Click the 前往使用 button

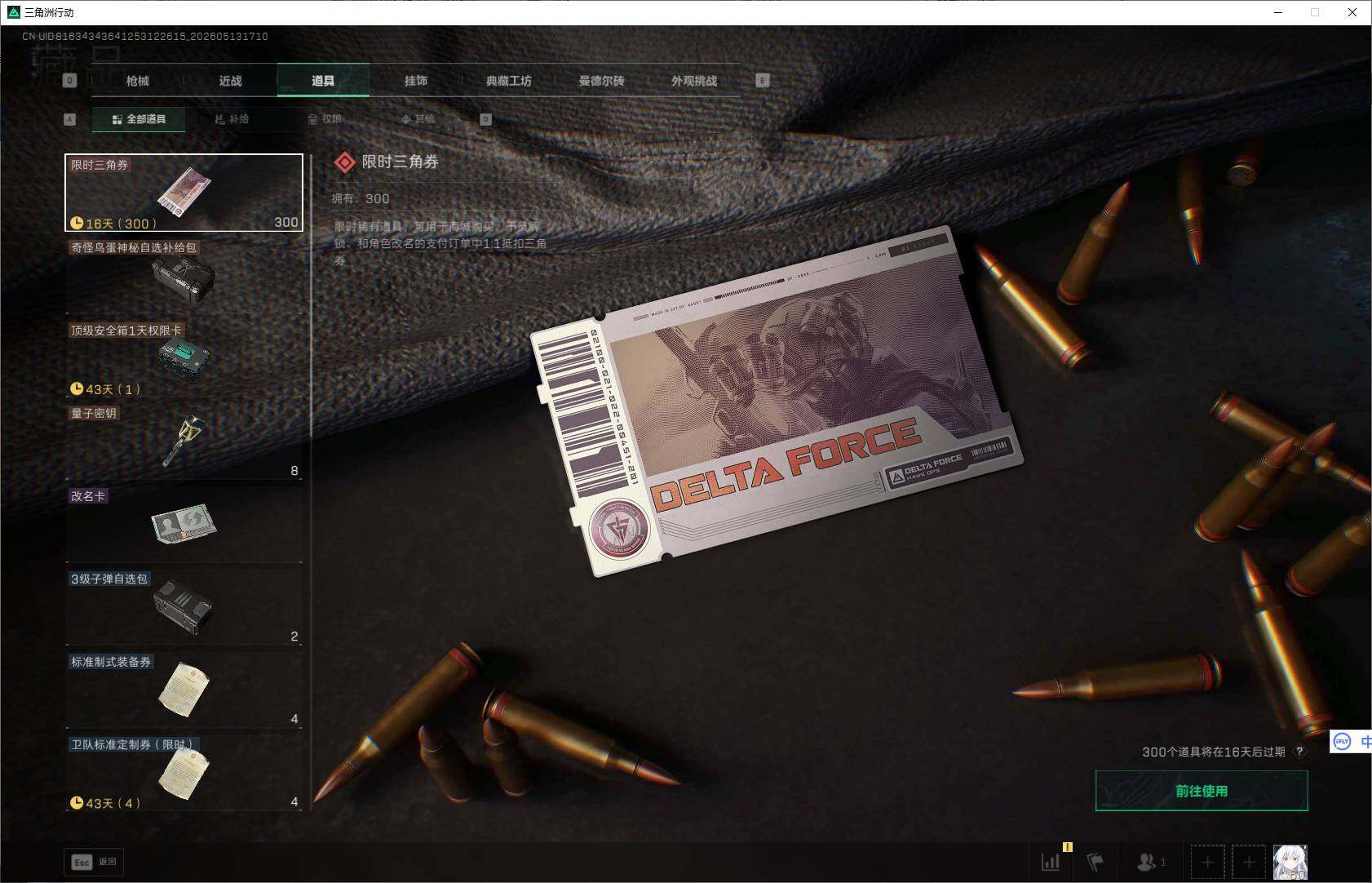pyautogui.click(x=1202, y=791)
